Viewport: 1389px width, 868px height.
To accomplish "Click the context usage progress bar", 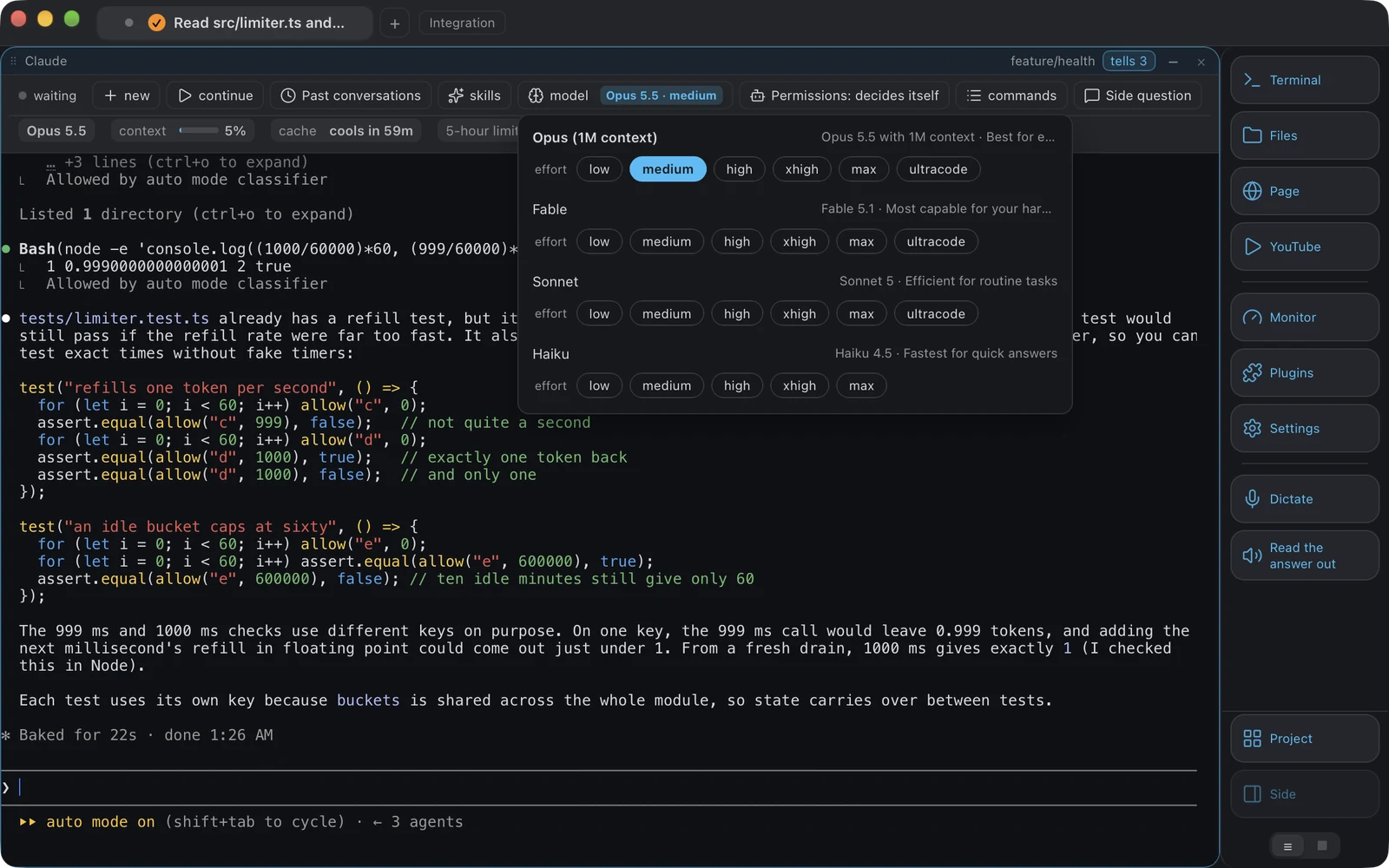I will coord(199,131).
